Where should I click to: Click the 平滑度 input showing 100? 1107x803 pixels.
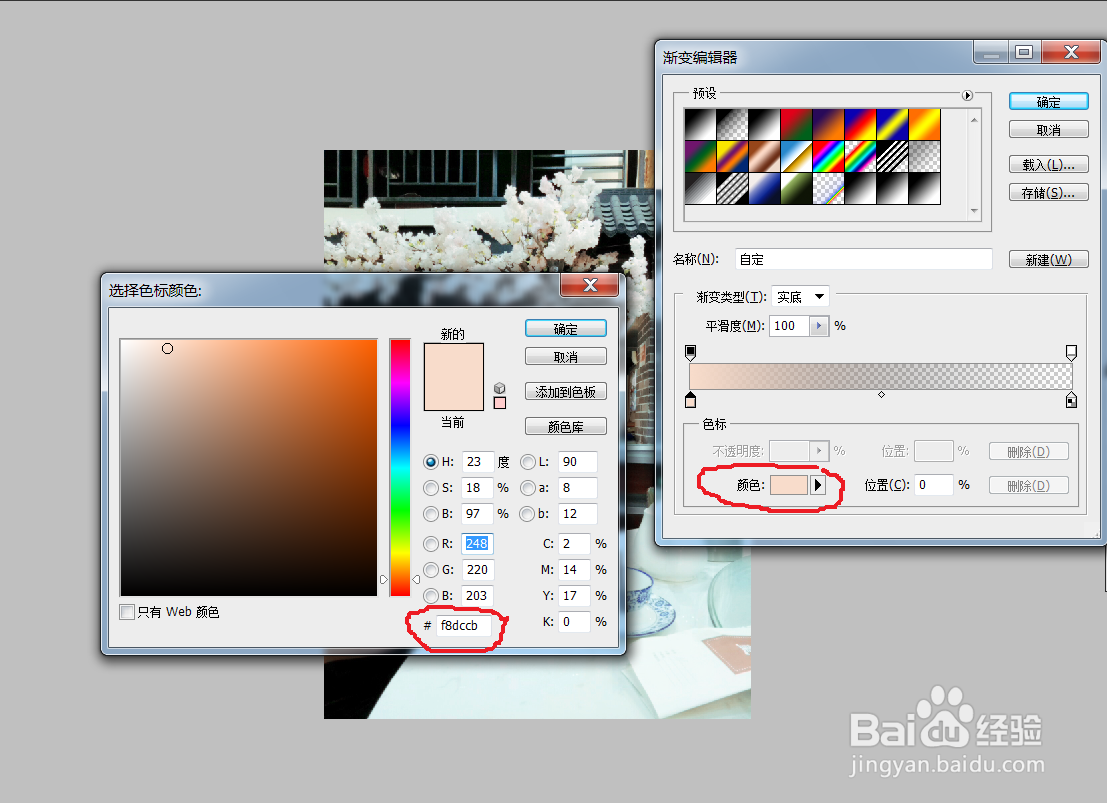[x=790, y=326]
